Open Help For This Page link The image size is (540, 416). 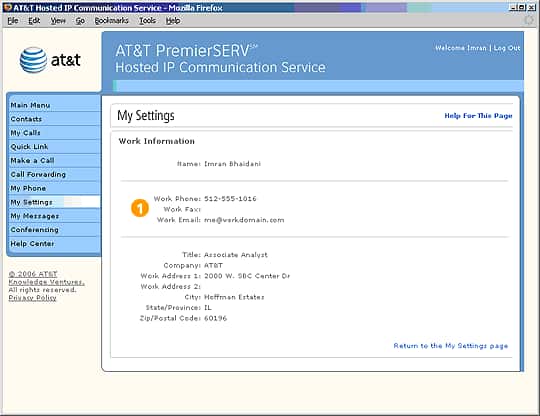pos(478,116)
